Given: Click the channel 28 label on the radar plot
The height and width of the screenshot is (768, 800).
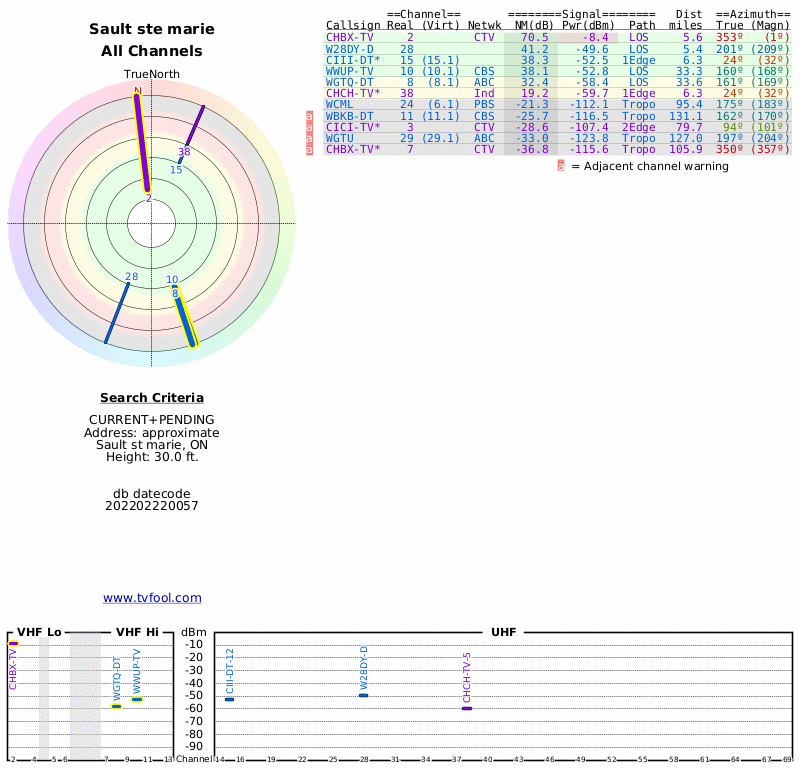Looking at the screenshot, I should pyautogui.click(x=131, y=277).
